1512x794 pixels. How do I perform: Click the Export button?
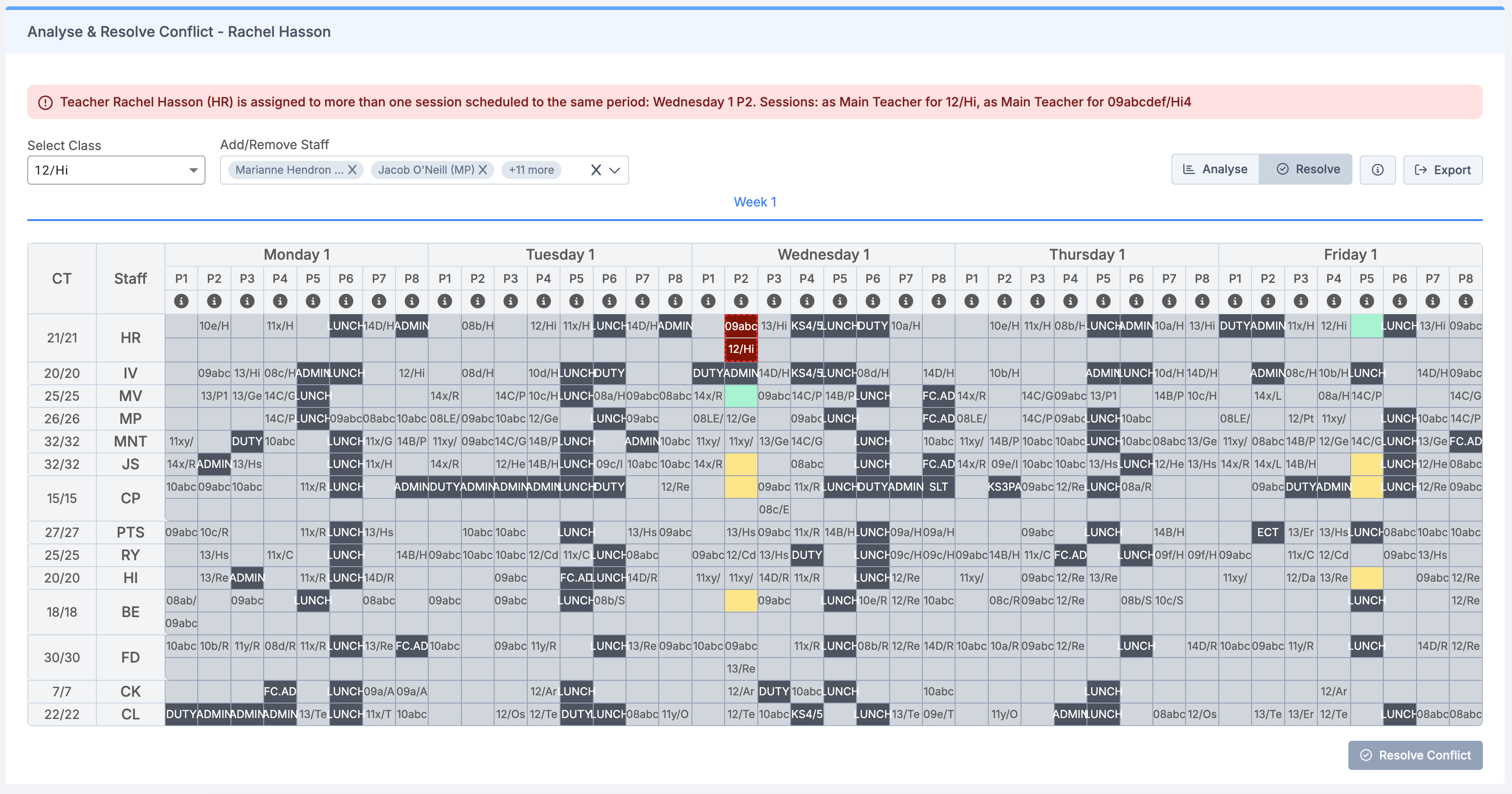tap(1442, 170)
